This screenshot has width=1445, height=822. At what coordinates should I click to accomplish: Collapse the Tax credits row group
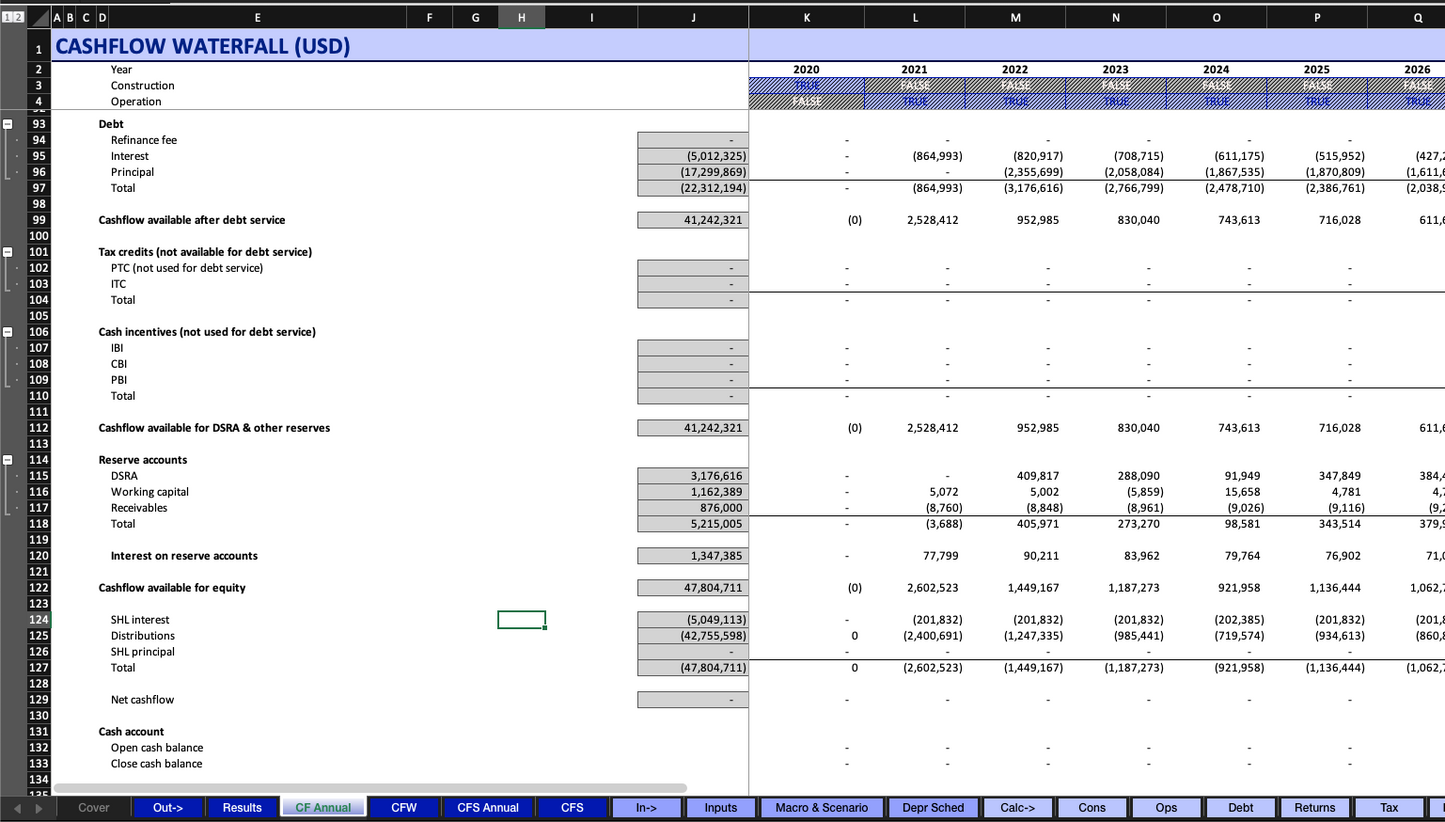pyautogui.click(x=8, y=252)
